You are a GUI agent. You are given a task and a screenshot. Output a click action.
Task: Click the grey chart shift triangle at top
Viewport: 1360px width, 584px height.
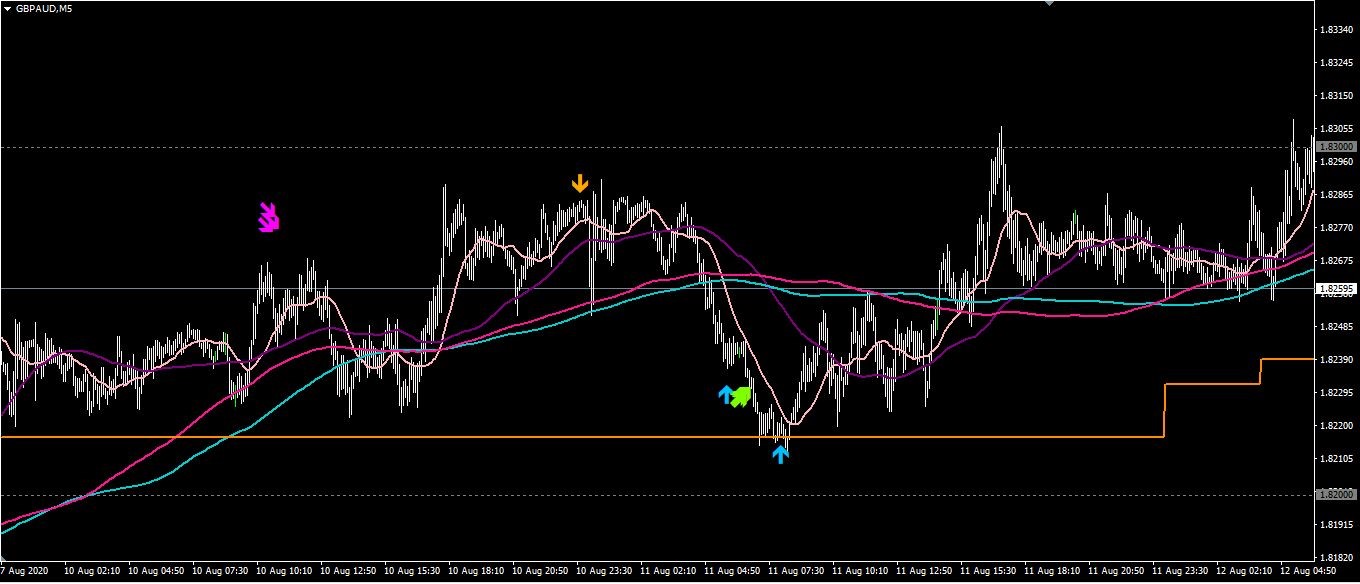[x=1048, y=3]
